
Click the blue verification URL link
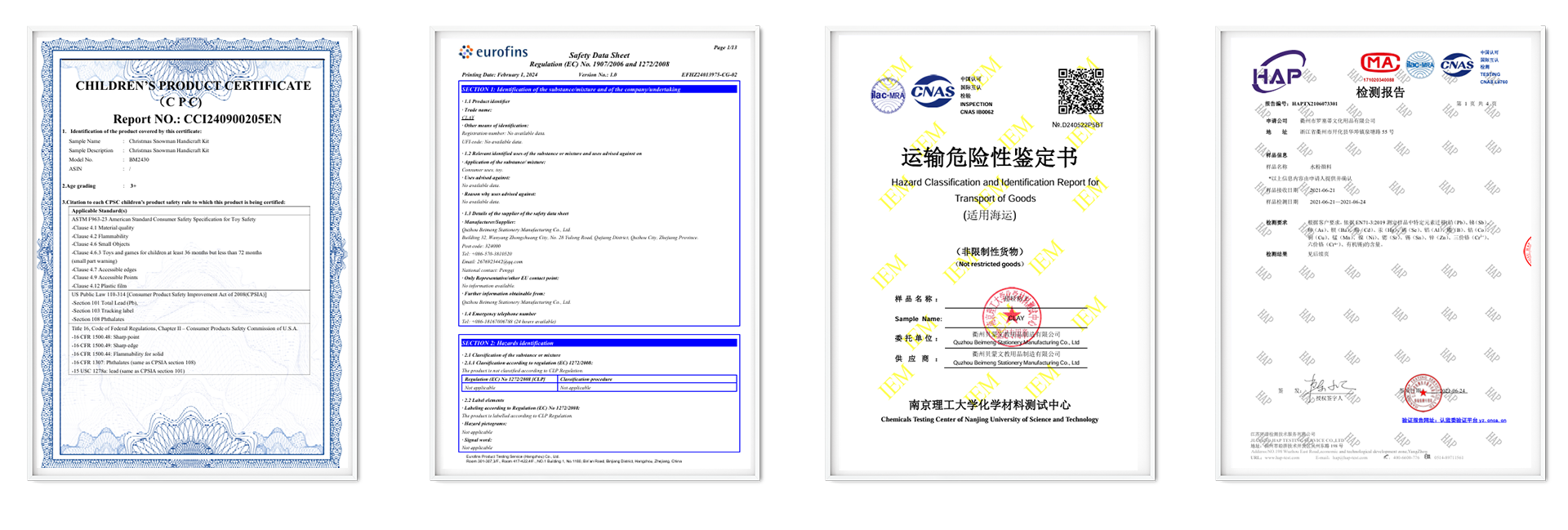[1454, 421]
